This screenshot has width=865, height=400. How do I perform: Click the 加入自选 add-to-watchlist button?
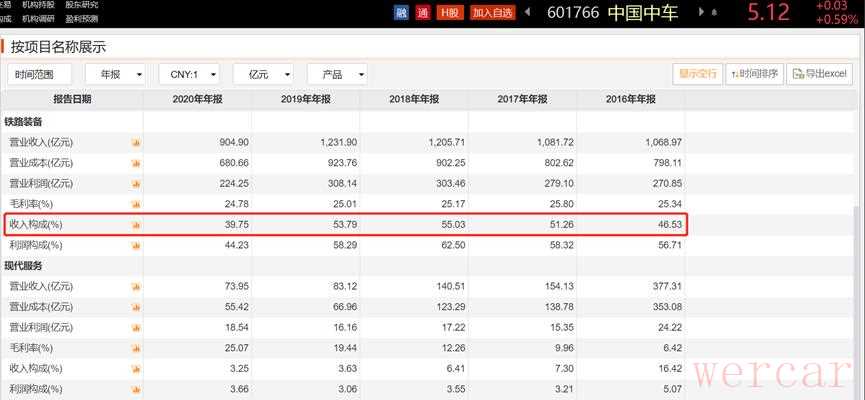coord(493,12)
